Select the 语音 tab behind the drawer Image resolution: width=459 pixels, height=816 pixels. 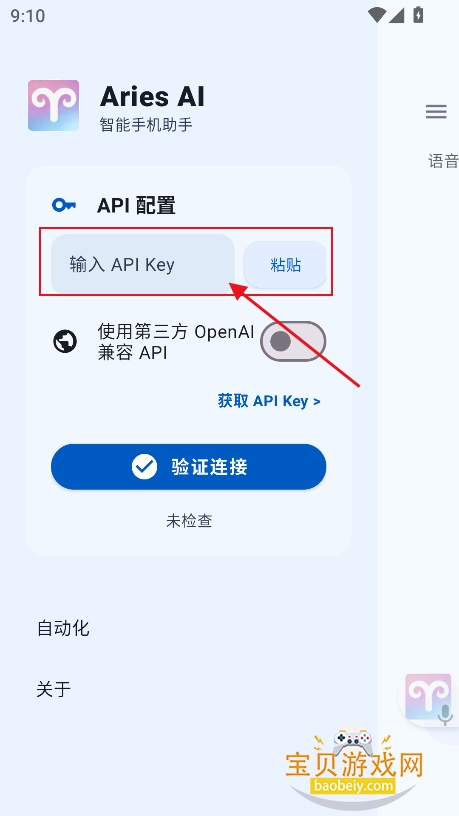tap(443, 161)
